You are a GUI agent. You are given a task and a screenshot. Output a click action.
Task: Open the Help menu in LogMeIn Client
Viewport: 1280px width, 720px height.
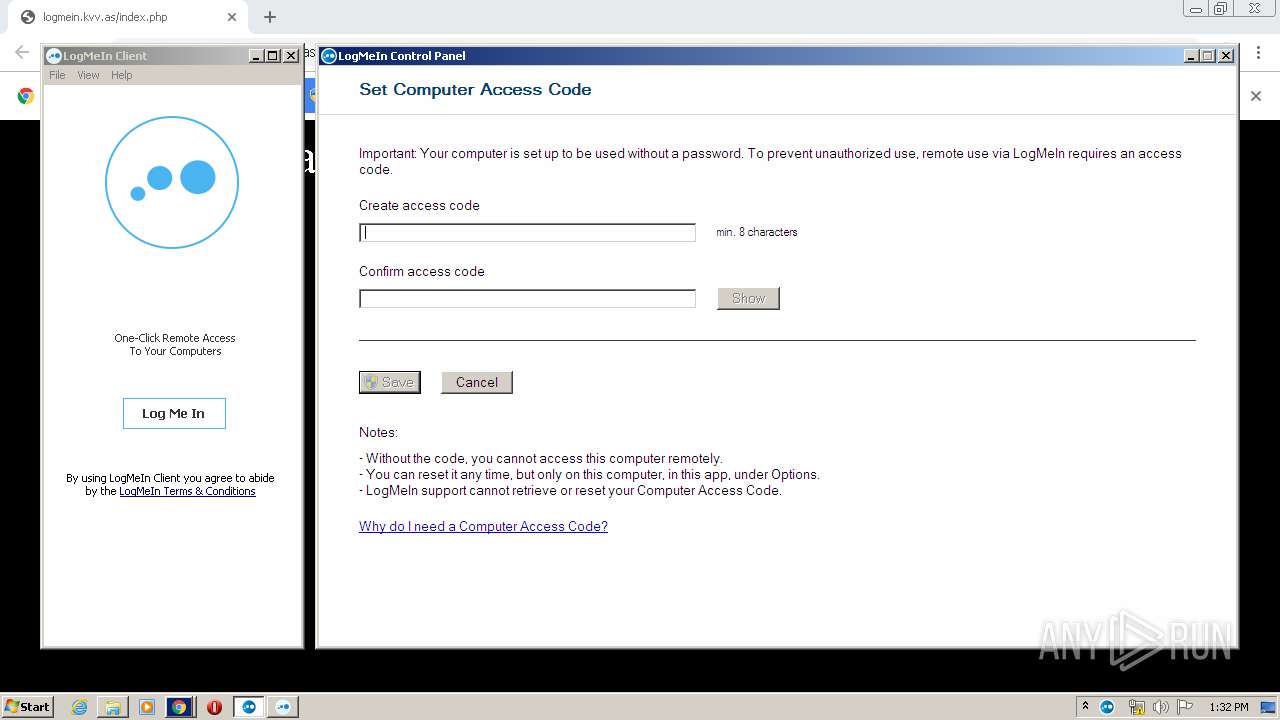tap(121, 75)
